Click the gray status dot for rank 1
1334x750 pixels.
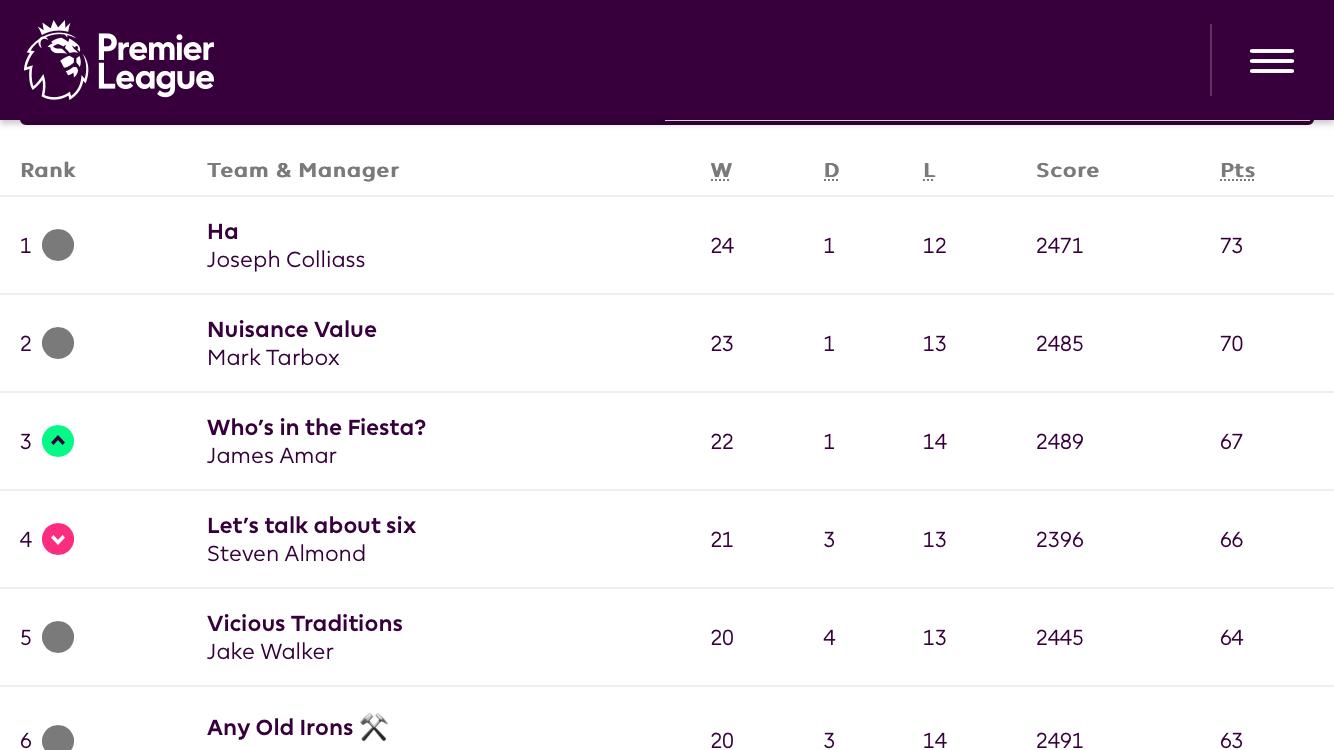tap(58, 245)
